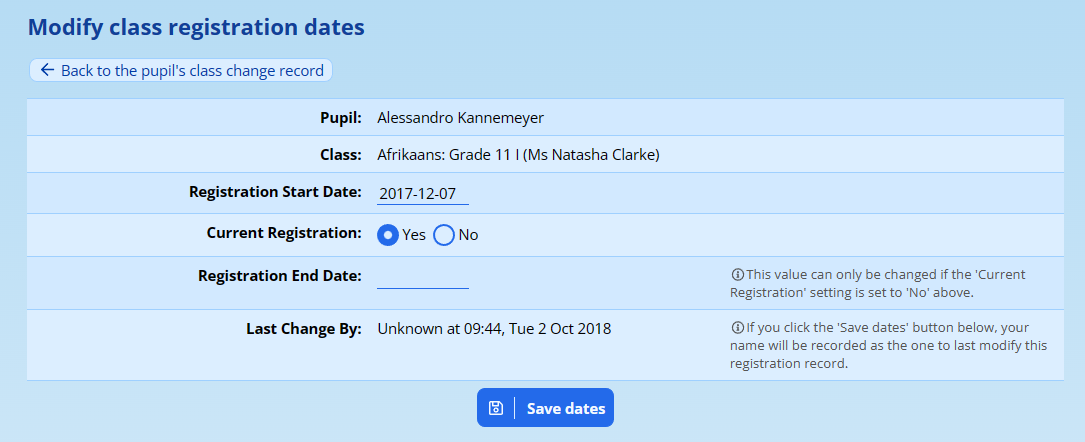Click the 'Registration Start Date:' label
1085x442 pixels.
pos(275,191)
